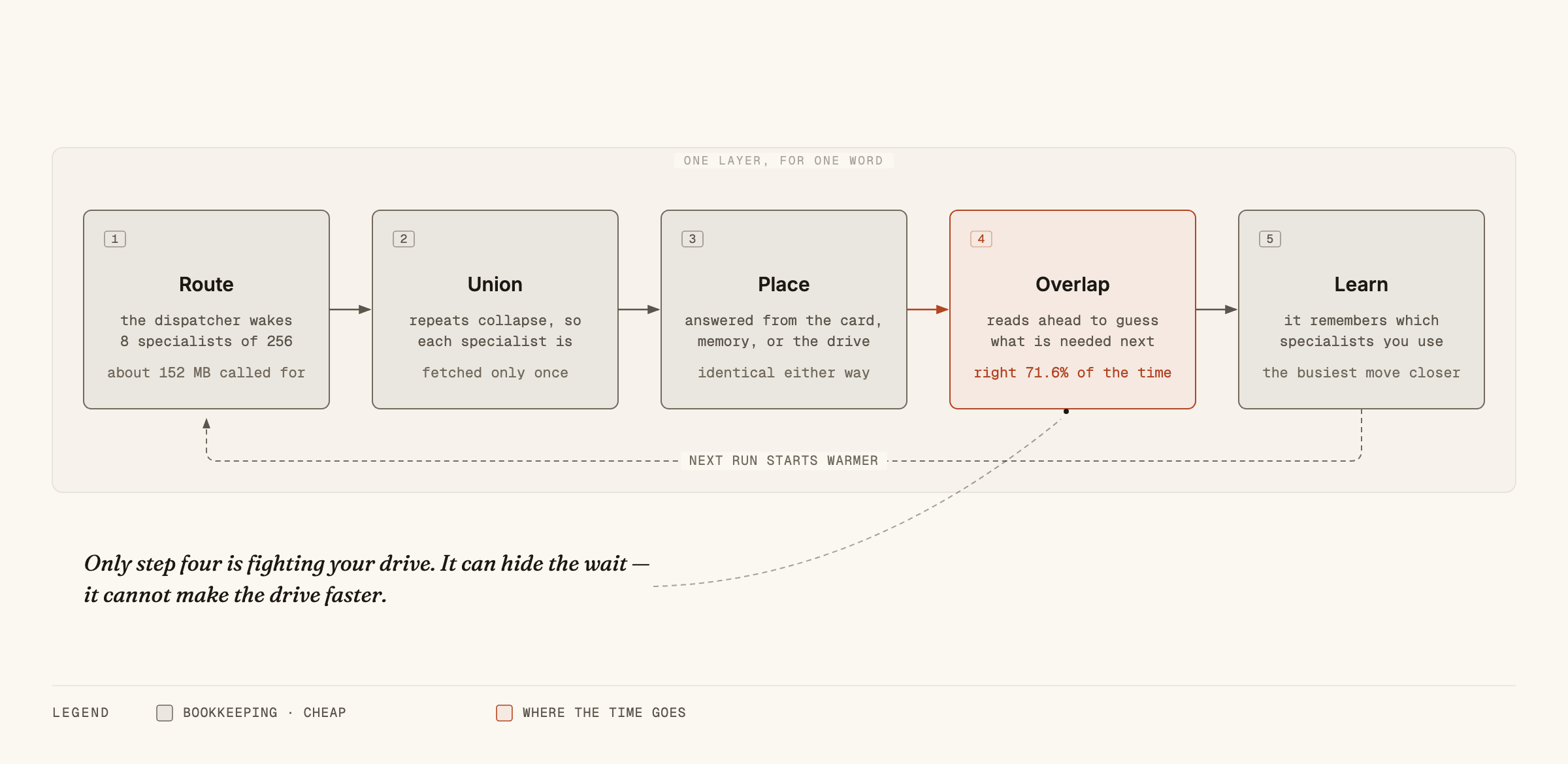The height and width of the screenshot is (764, 1568).
Task: Click the 'about 152 MB called for' text
Action: [x=206, y=373]
